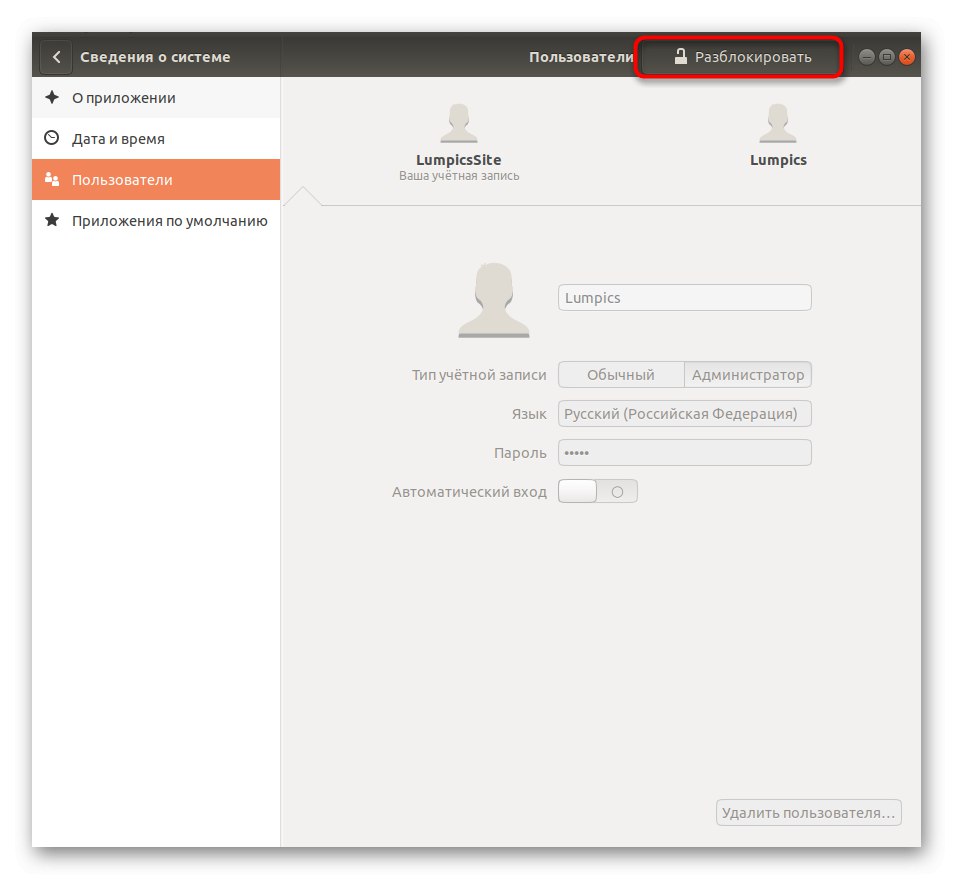Click the large profile picture avatar
This screenshot has height=879, width=953.
(494, 300)
